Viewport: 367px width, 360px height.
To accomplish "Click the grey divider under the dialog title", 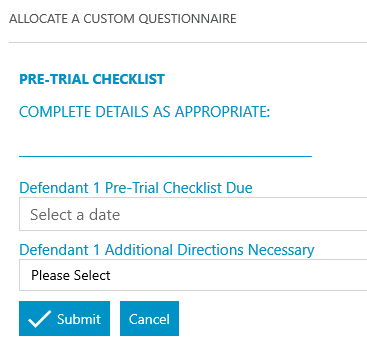I will [188, 42].
